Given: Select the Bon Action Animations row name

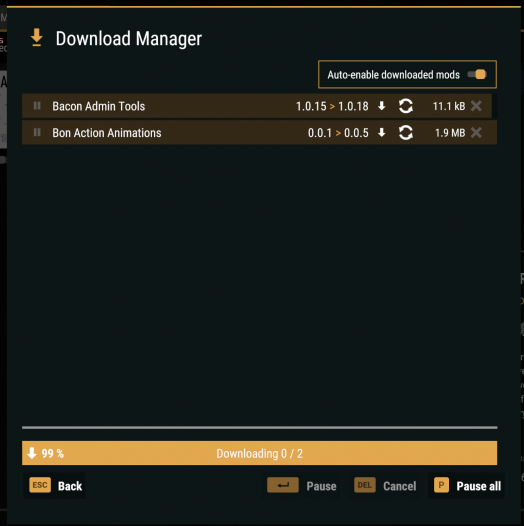Looking at the screenshot, I should pos(107,133).
